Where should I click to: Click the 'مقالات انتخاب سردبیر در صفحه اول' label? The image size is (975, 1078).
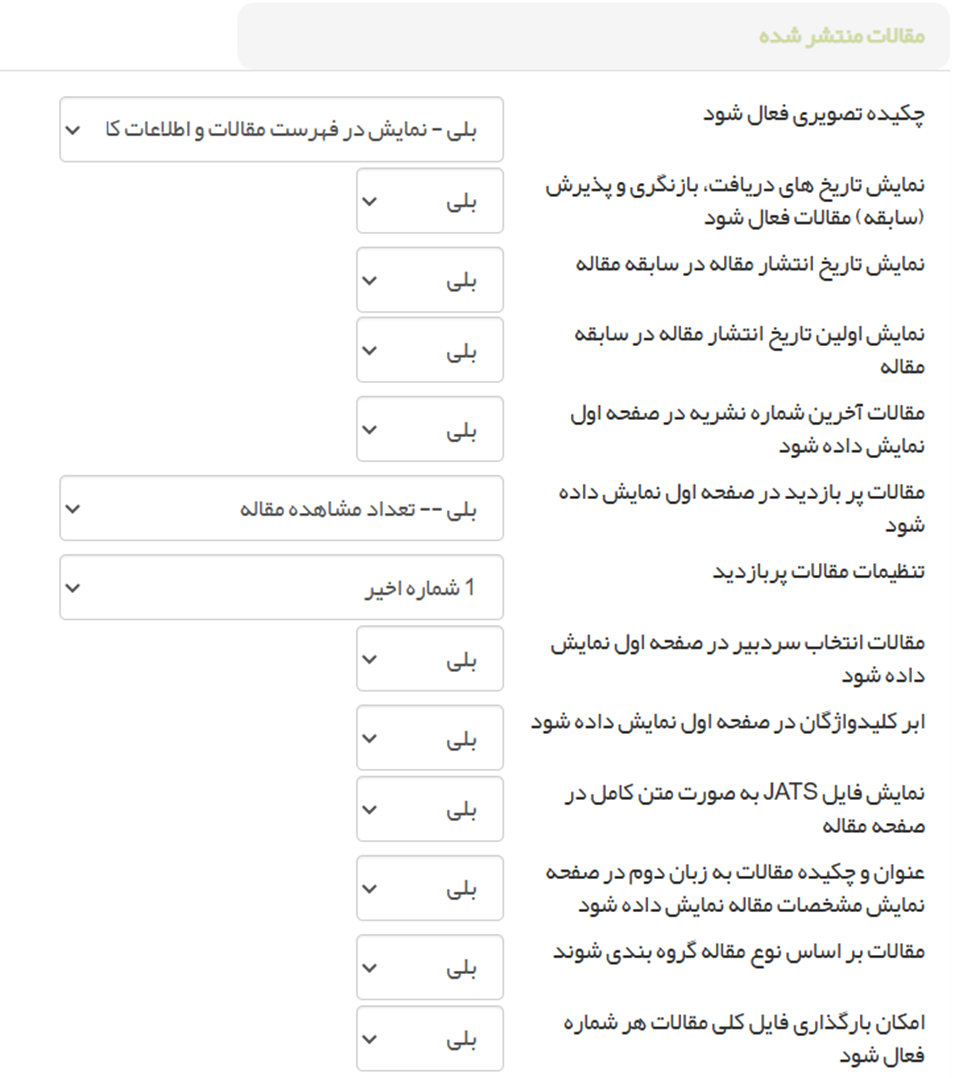click(x=740, y=659)
